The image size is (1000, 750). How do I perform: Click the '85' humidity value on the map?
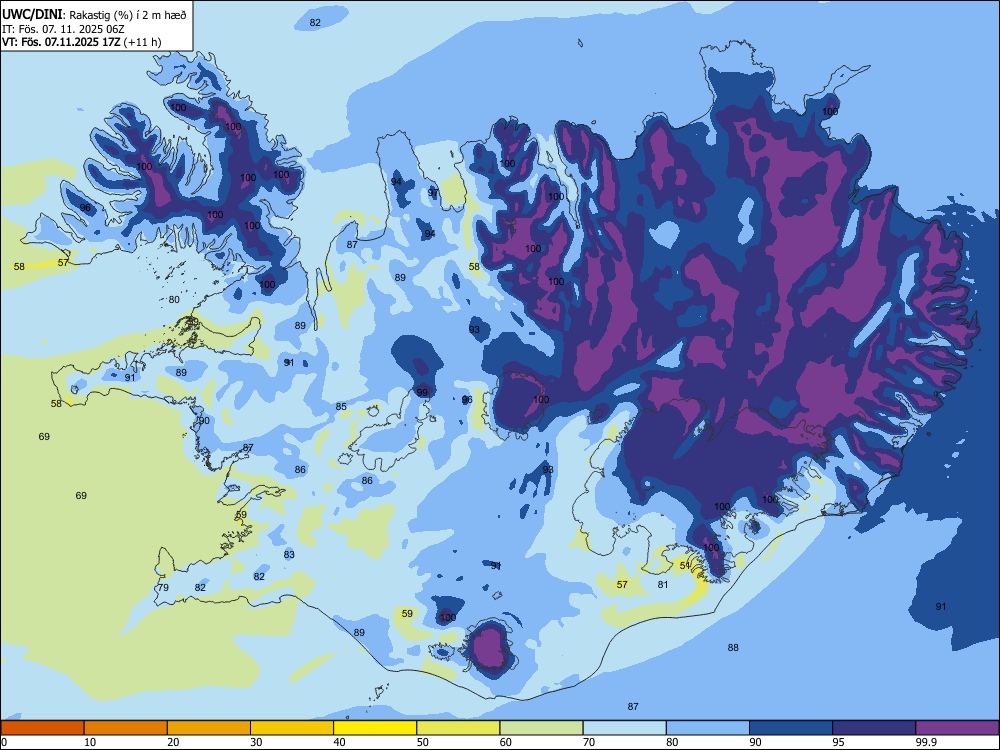[341, 406]
